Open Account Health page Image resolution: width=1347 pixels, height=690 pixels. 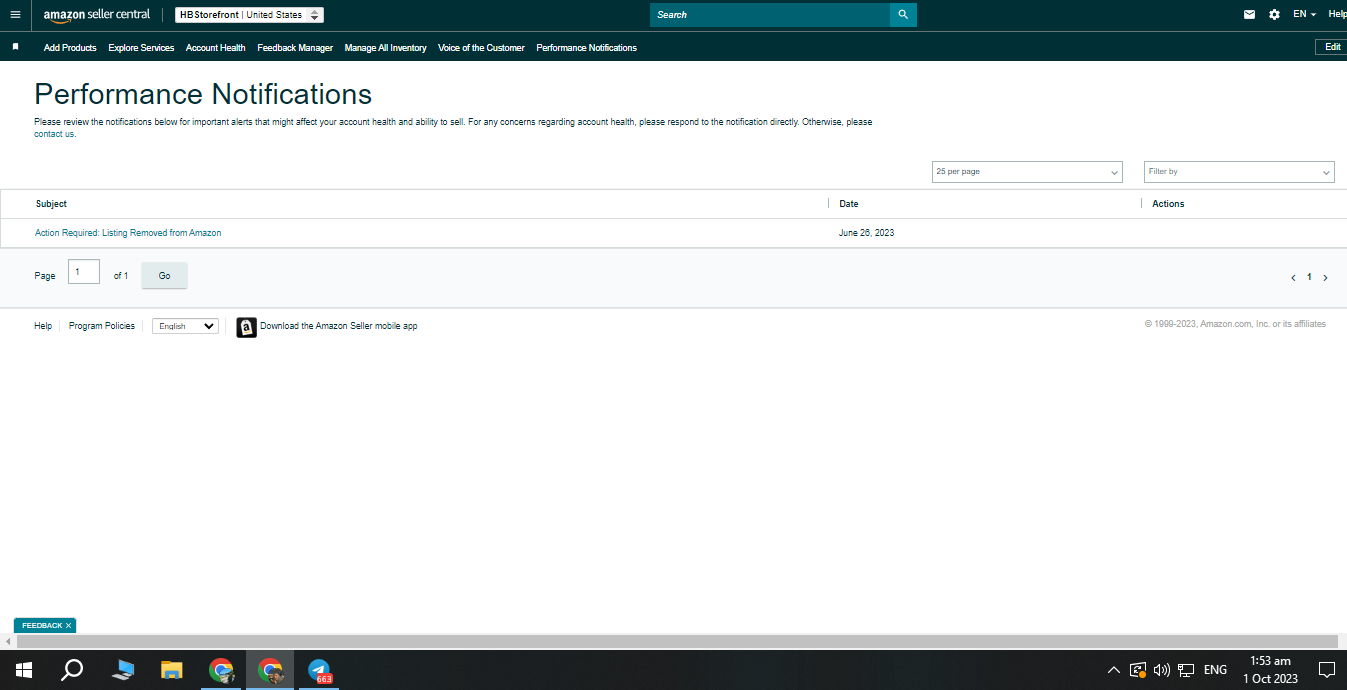click(x=215, y=48)
